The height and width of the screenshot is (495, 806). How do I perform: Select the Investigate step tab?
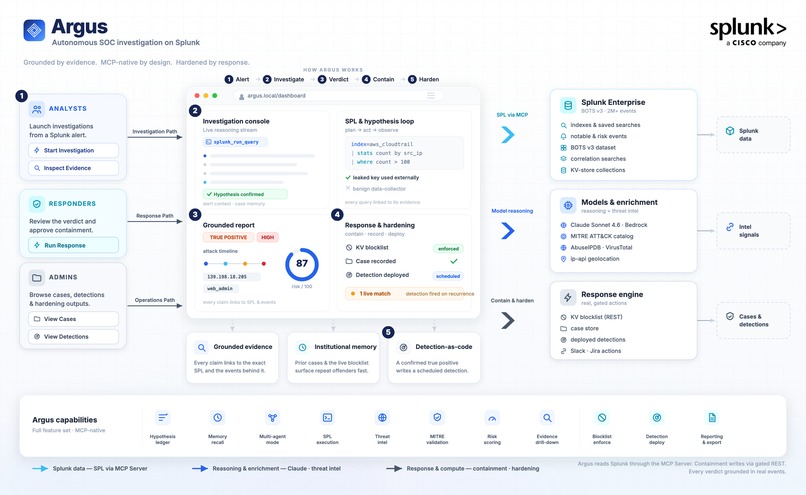[284, 79]
